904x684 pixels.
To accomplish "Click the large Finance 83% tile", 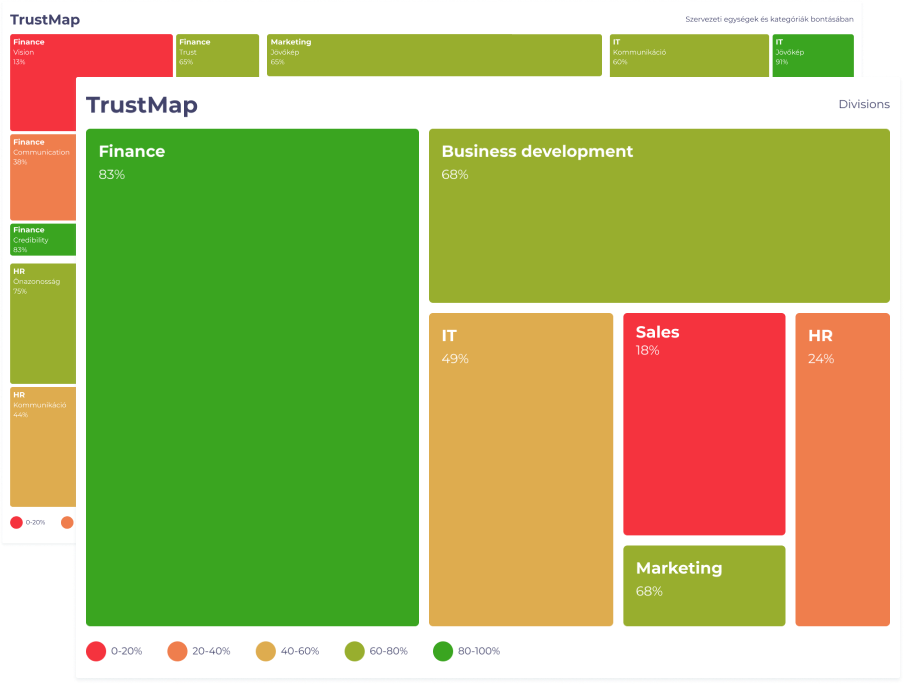I will [252, 377].
